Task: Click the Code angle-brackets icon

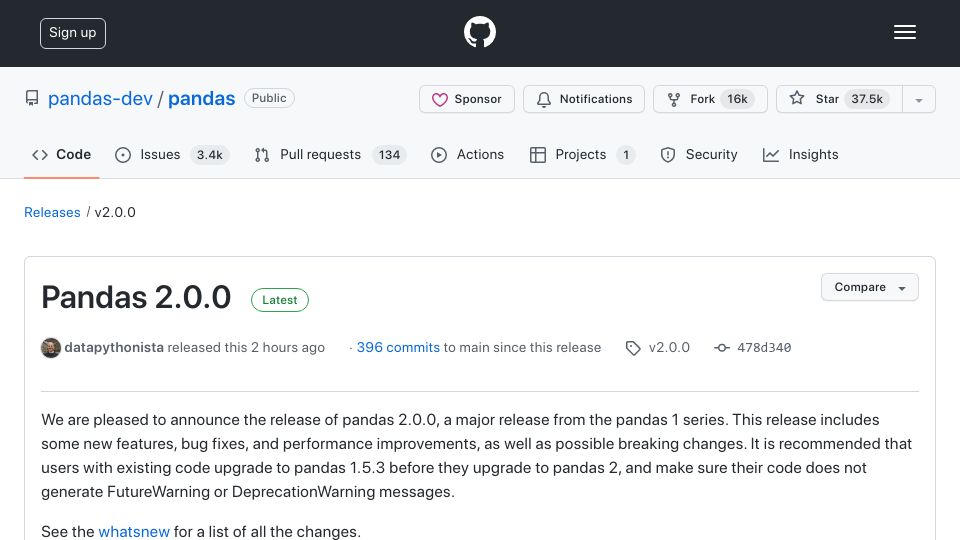Action: (x=40, y=156)
